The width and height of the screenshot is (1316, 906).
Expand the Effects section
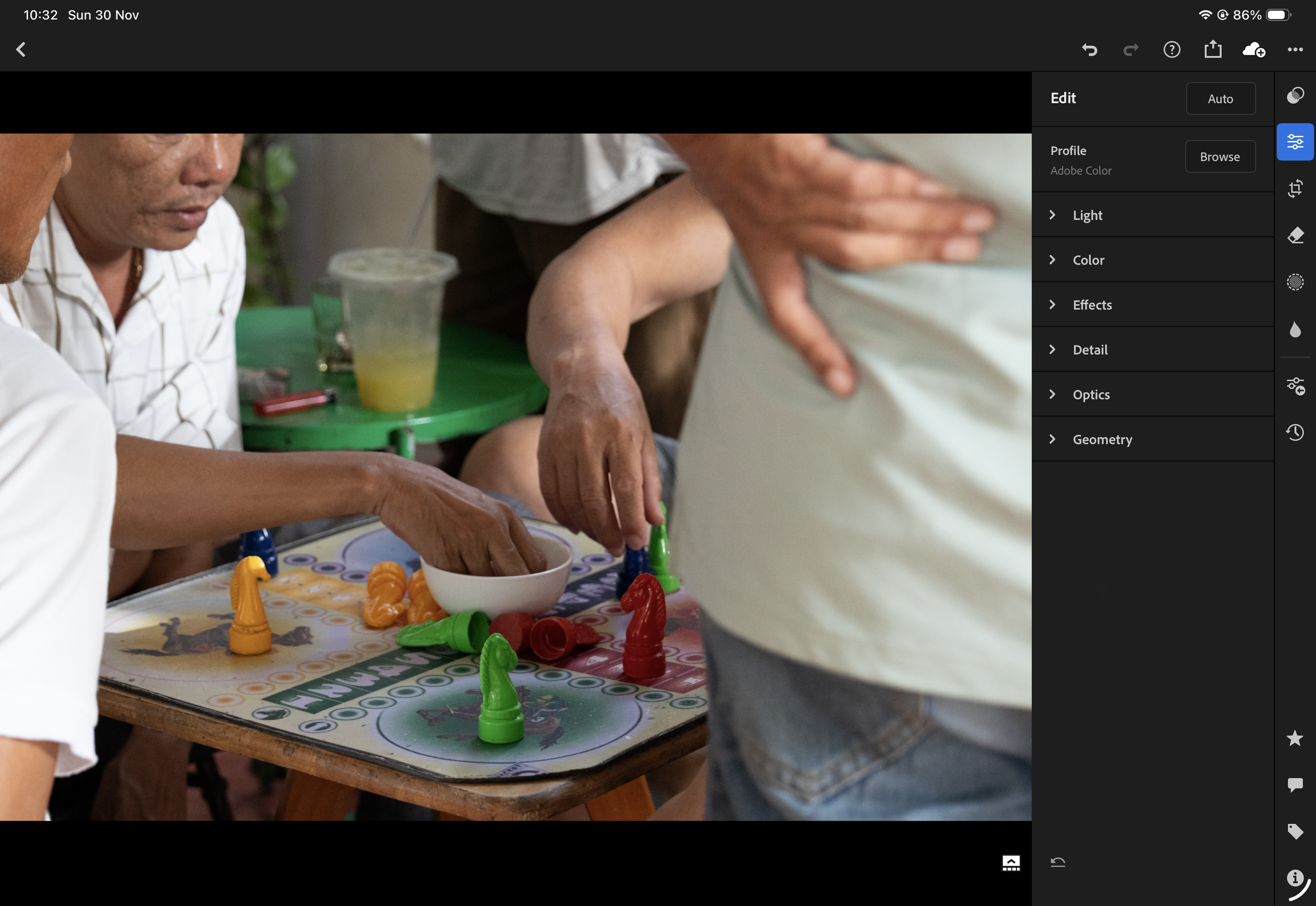(x=1092, y=305)
